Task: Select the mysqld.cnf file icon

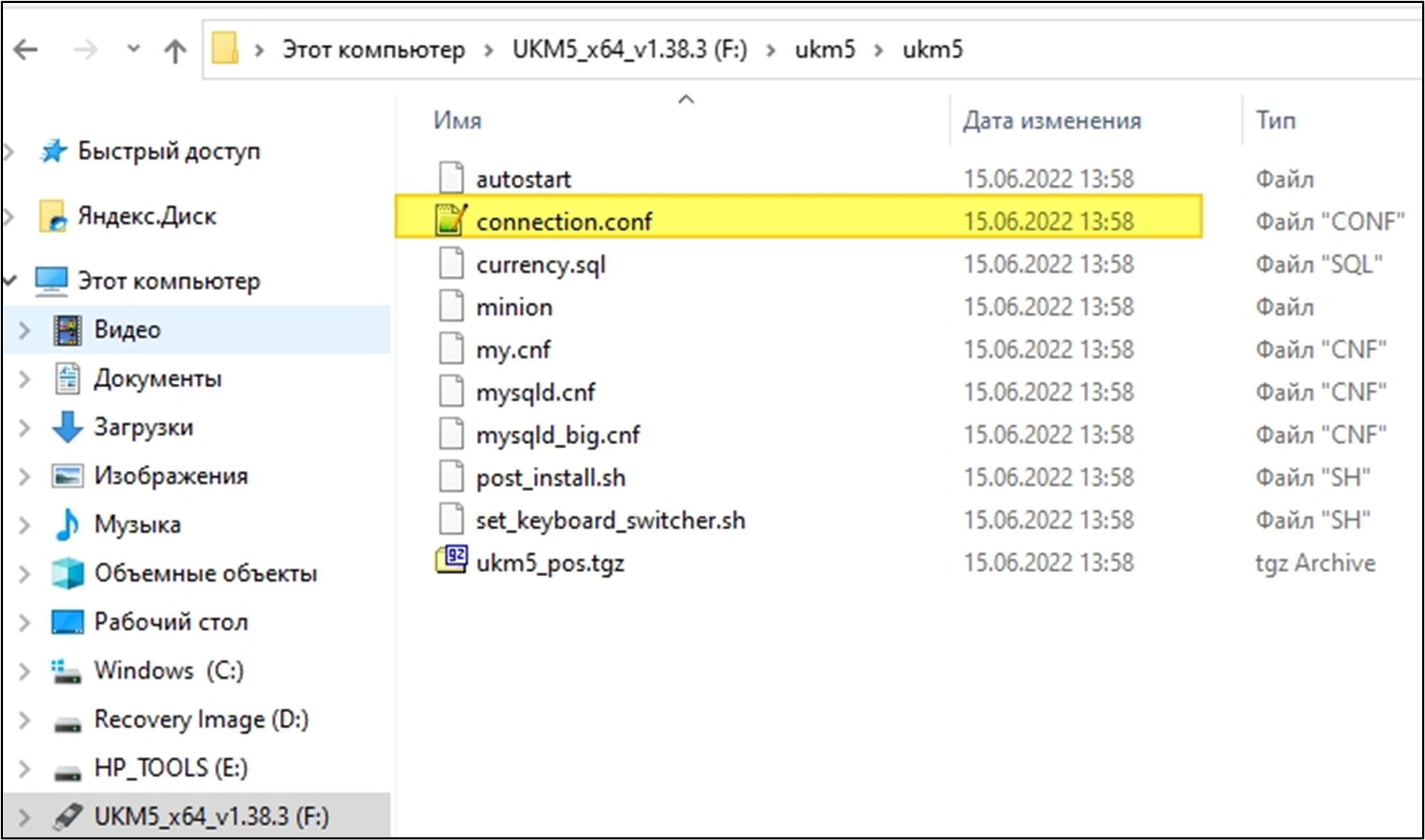Action: click(x=452, y=391)
